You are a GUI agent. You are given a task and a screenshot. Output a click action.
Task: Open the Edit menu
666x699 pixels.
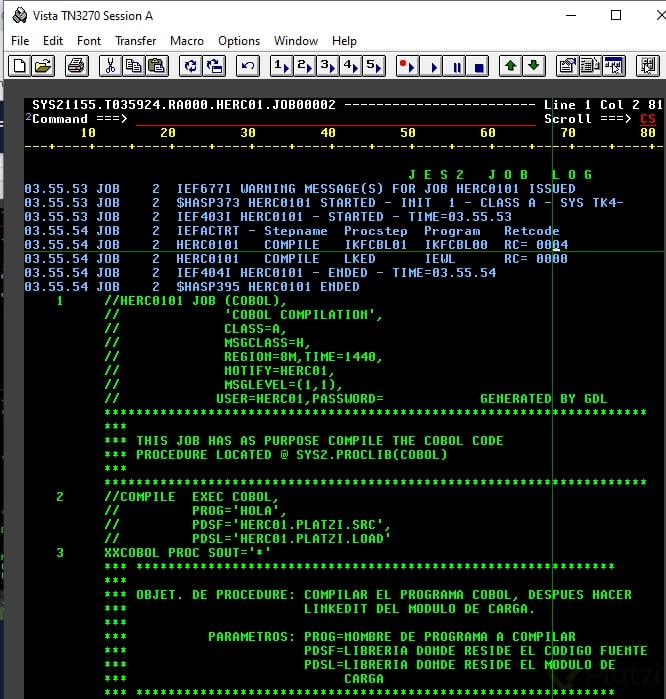tap(53, 41)
